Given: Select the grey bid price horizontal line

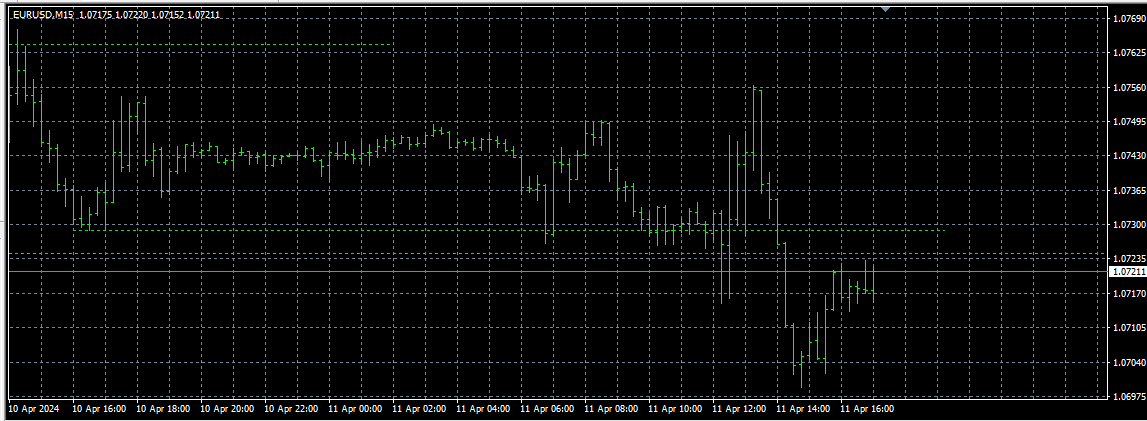Looking at the screenshot, I should pos(556,271).
